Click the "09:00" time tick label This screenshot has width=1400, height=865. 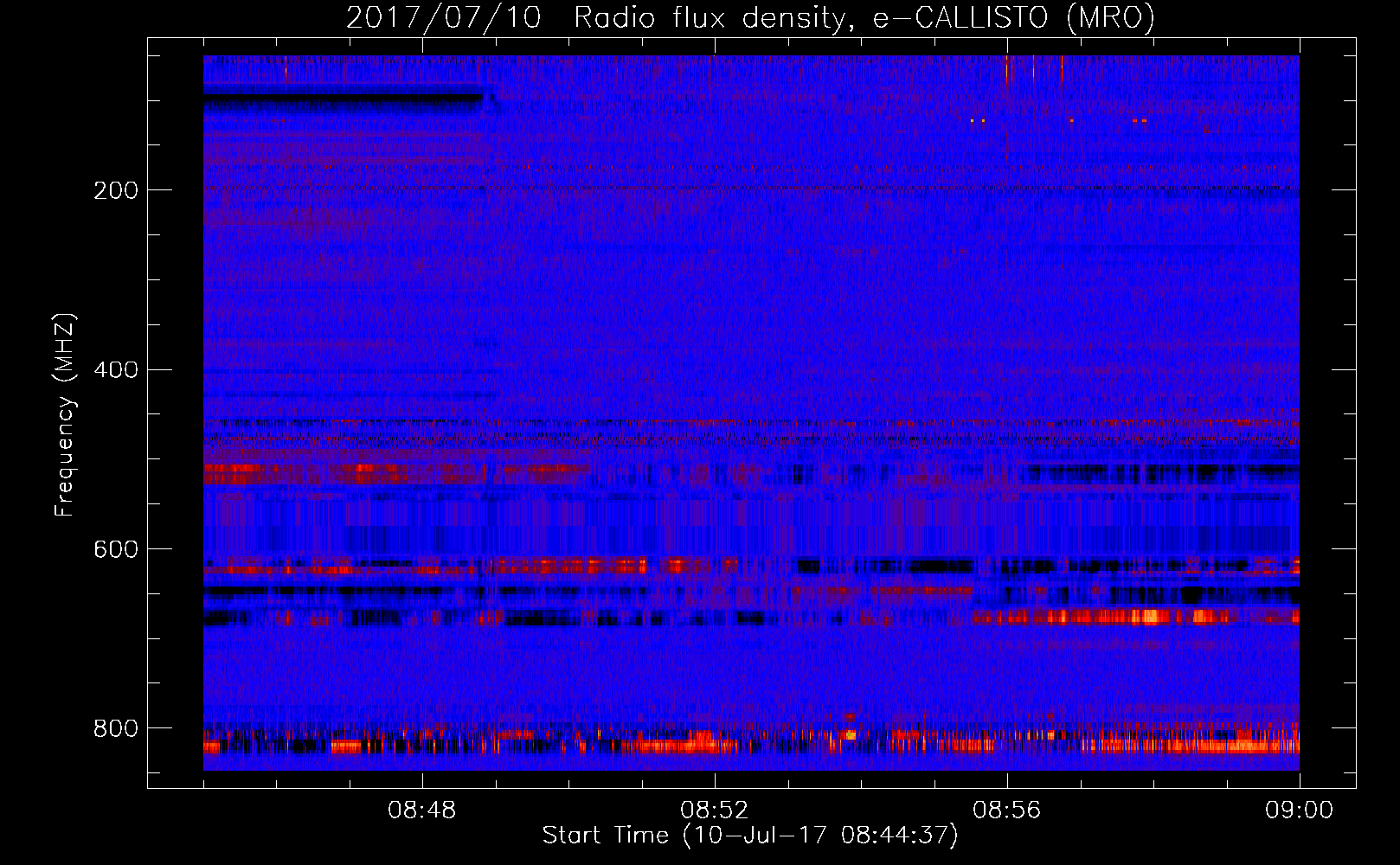point(1300,811)
